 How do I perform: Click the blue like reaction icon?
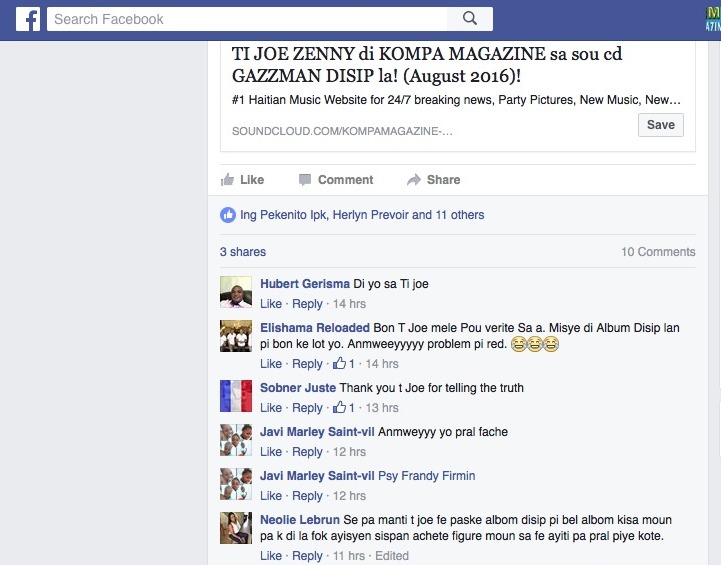(228, 215)
